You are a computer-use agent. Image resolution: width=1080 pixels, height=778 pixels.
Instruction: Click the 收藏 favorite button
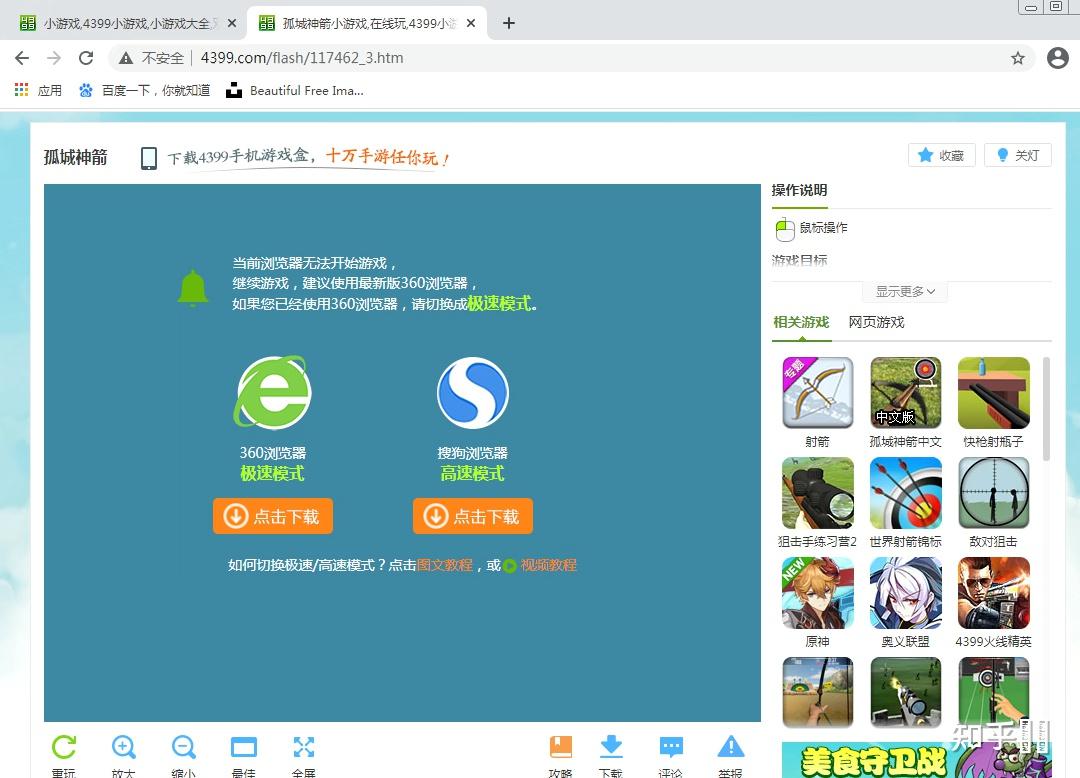[942, 155]
